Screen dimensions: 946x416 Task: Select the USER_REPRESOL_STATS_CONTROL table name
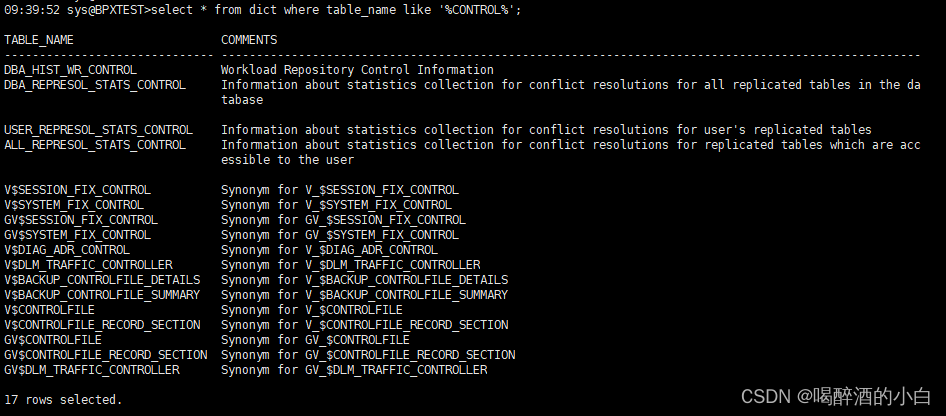(x=98, y=130)
